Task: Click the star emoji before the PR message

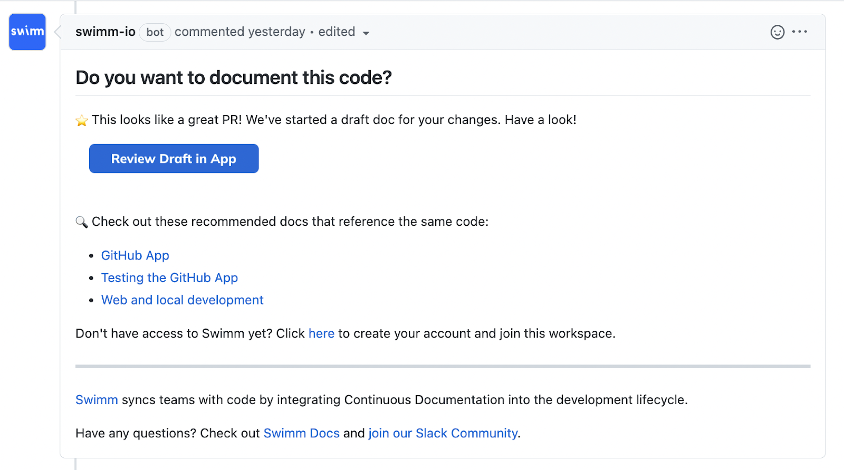Action: [x=81, y=120]
